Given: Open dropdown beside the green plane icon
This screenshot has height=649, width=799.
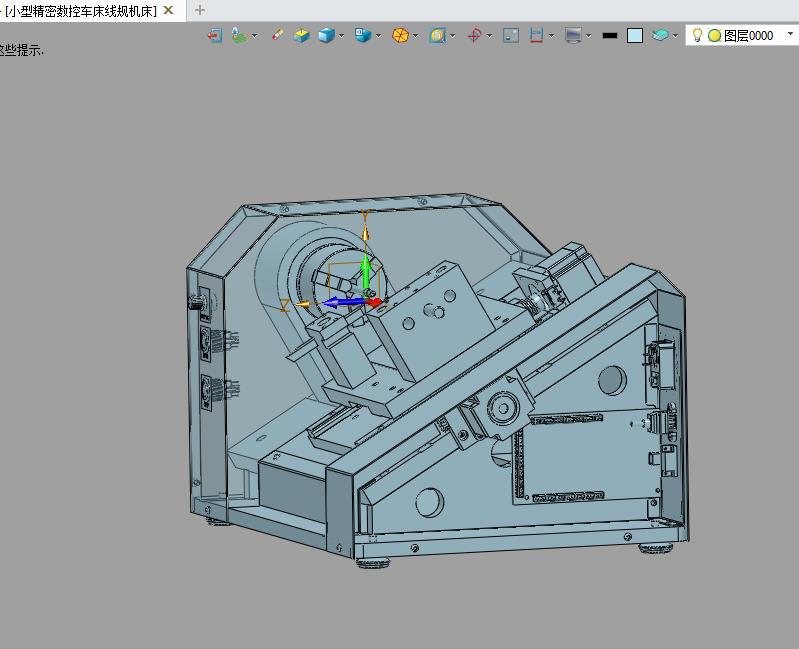Looking at the screenshot, I should coord(254,36).
